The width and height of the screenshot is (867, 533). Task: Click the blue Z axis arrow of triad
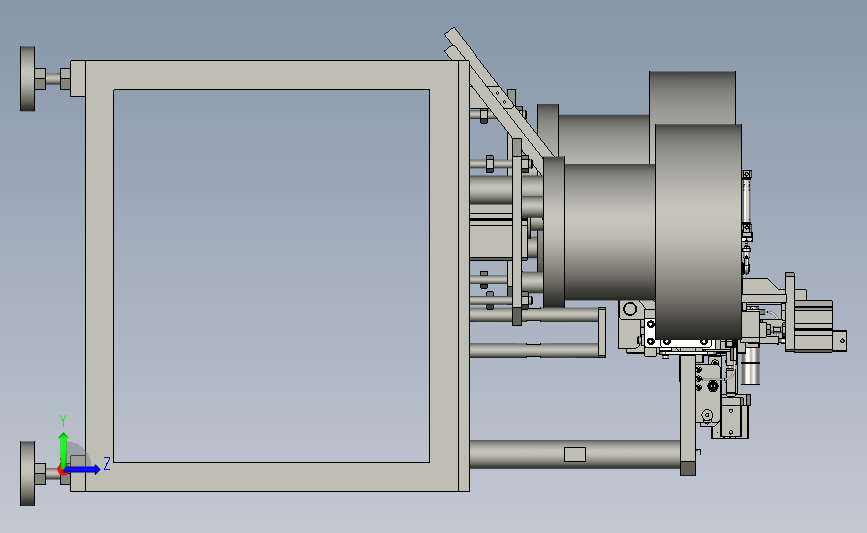83,469
